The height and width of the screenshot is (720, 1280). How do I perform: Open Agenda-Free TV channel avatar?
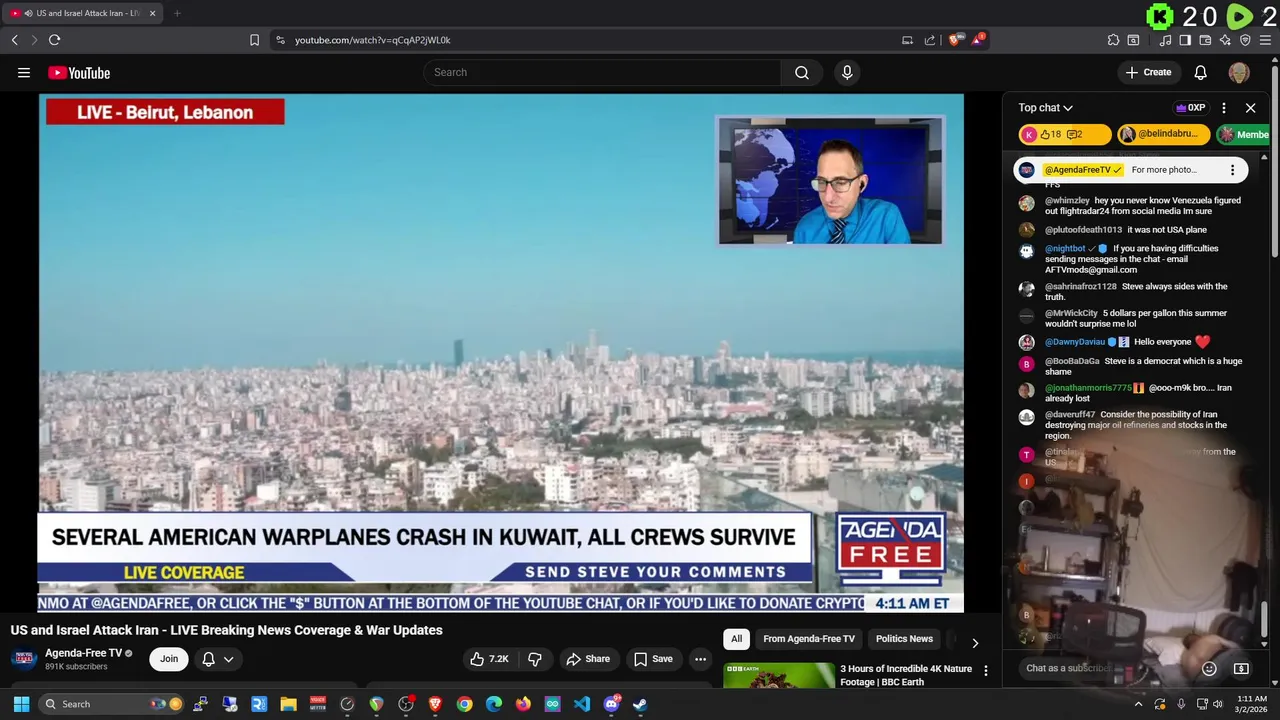(24, 659)
